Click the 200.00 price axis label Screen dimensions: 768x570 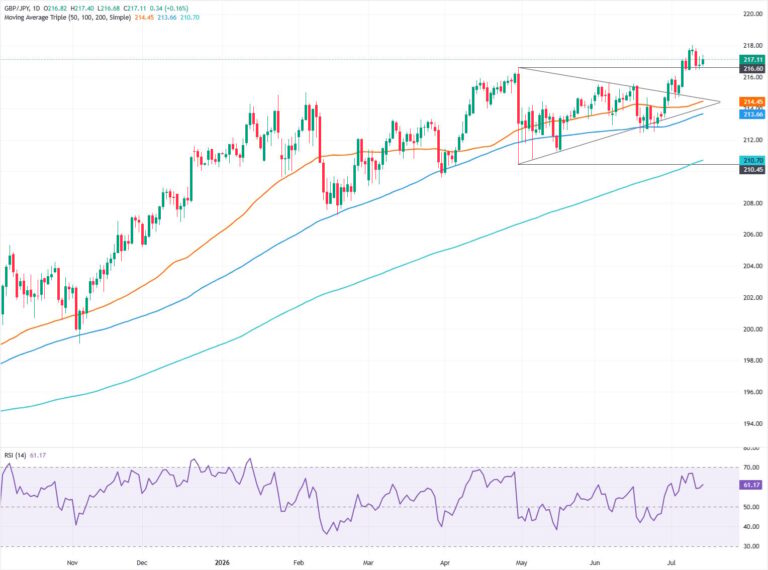click(x=753, y=329)
